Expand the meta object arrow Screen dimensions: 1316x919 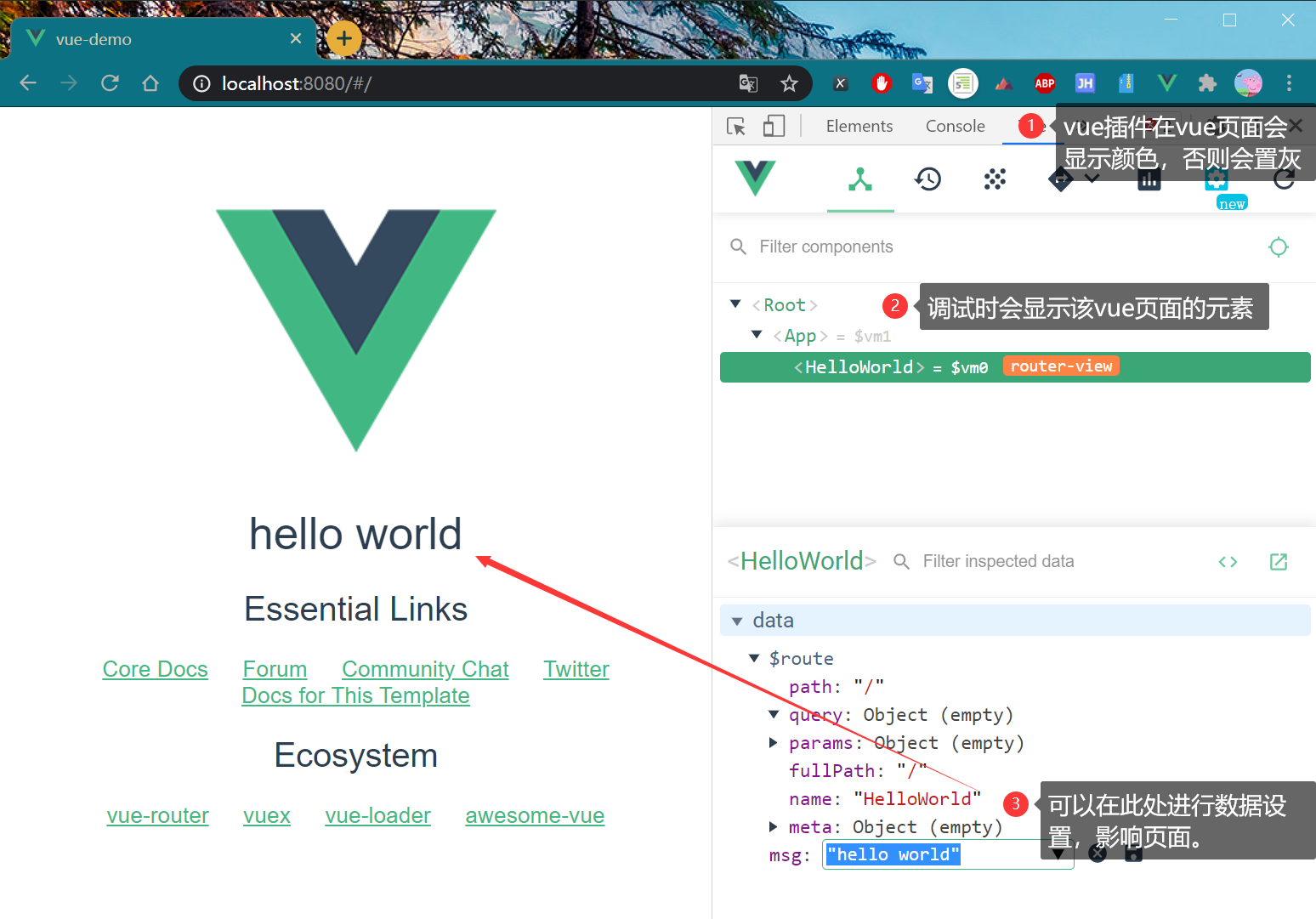point(773,826)
